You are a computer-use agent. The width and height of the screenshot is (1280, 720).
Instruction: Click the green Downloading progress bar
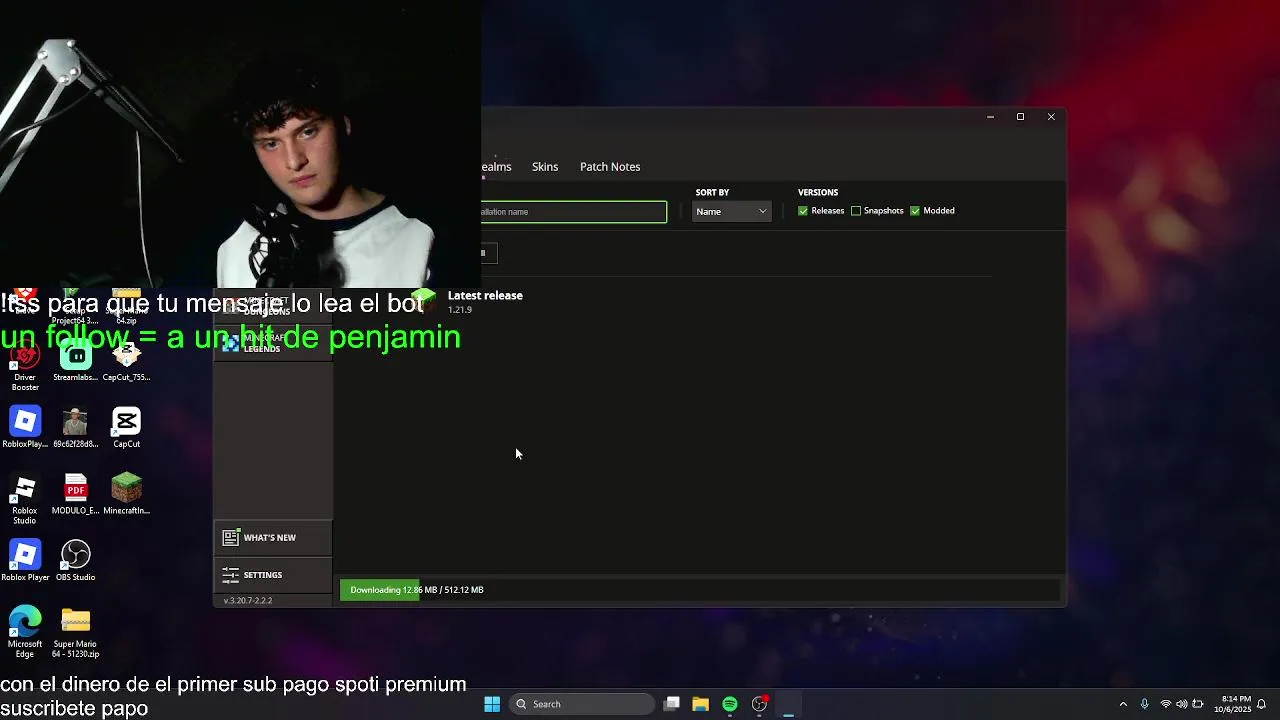[380, 590]
